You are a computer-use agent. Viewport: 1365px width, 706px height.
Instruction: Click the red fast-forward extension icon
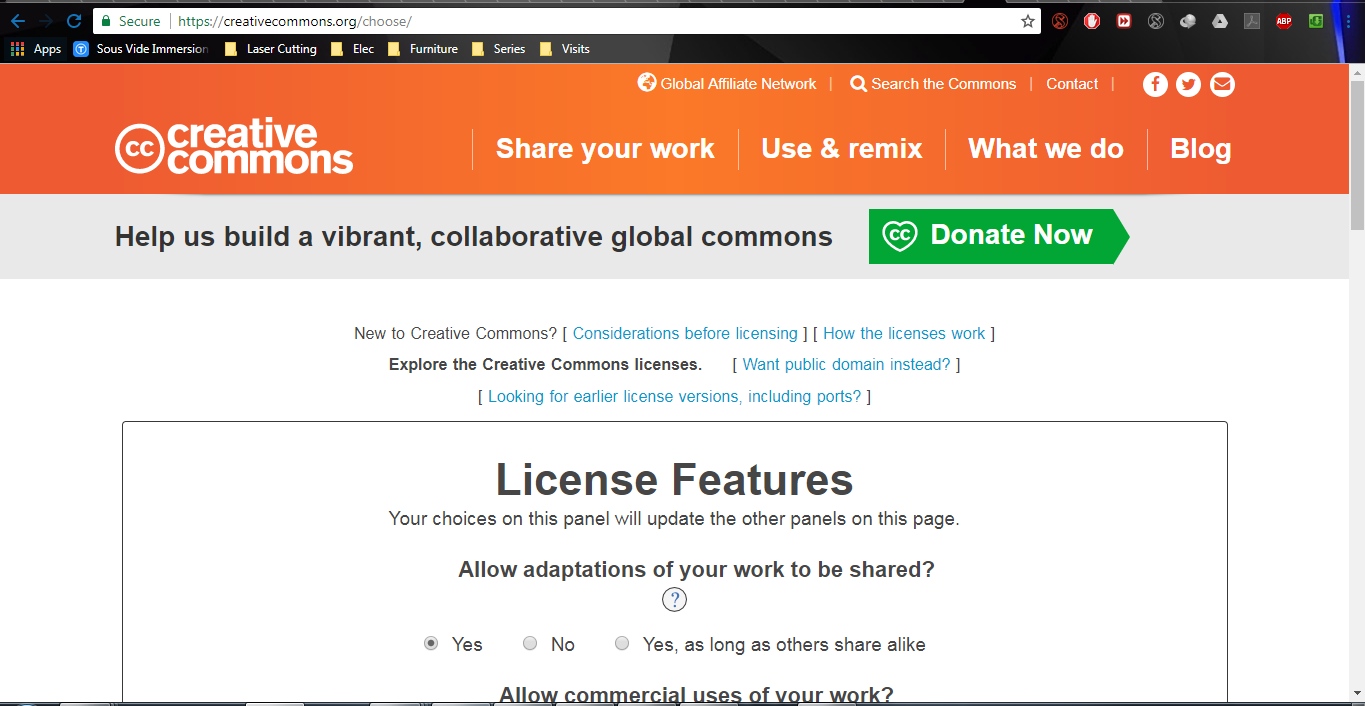click(1124, 21)
